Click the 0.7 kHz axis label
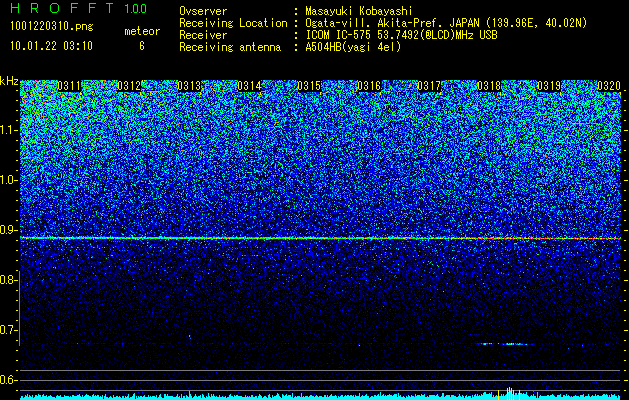Viewport: 629px width, 400px height. 8,330
